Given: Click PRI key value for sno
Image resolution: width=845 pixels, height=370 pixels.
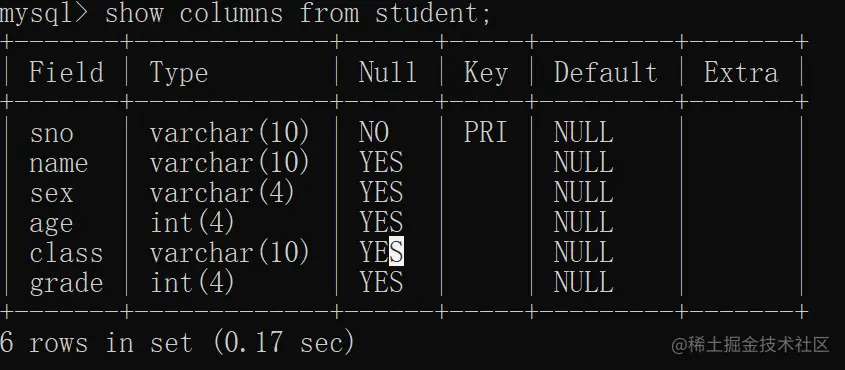Looking at the screenshot, I should tap(486, 132).
